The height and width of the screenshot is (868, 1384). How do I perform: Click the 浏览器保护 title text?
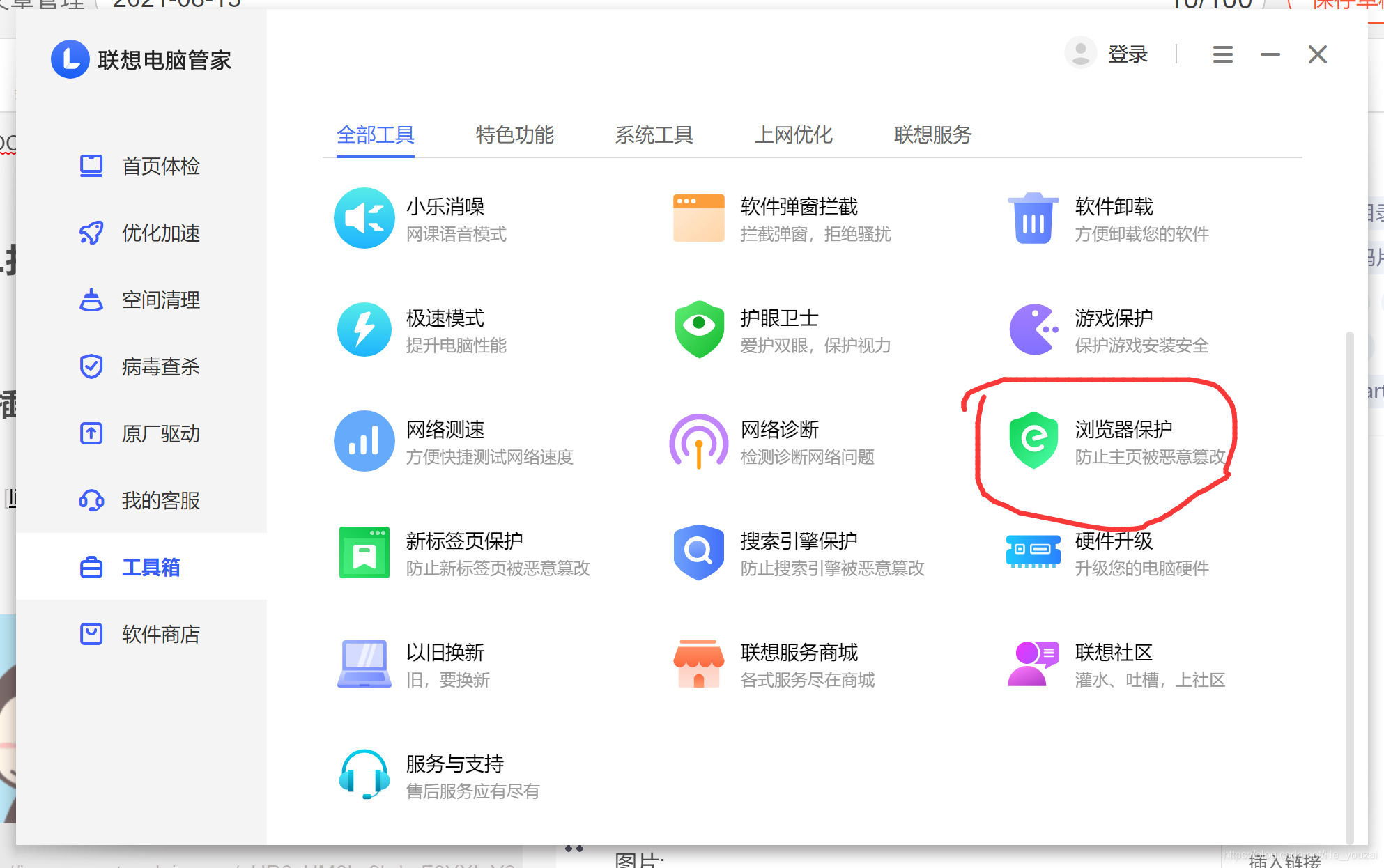click(1124, 430)
